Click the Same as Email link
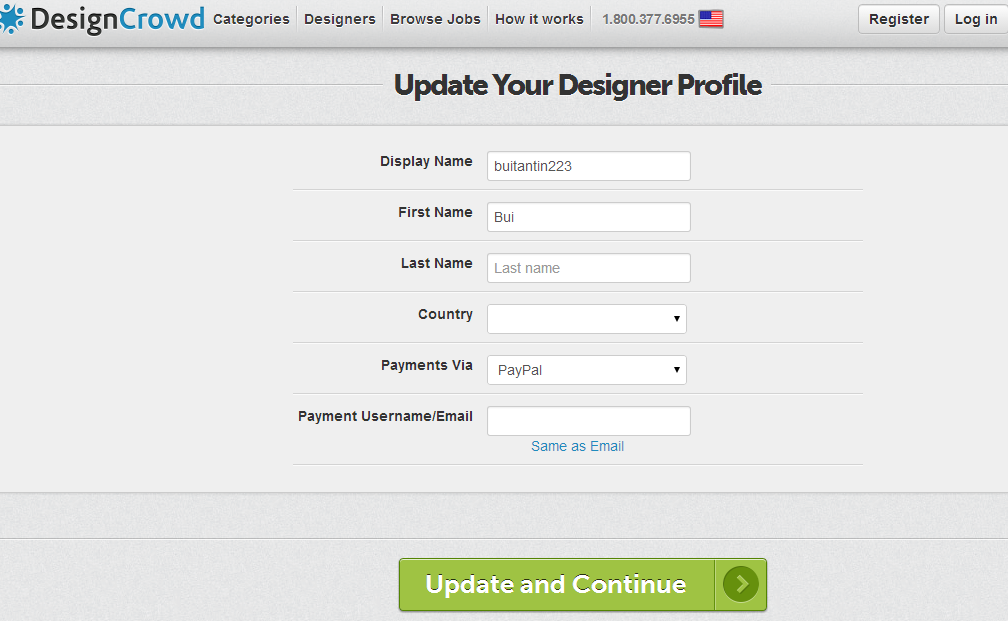This screenshot has height=621, width=1008. pos(577,446)
